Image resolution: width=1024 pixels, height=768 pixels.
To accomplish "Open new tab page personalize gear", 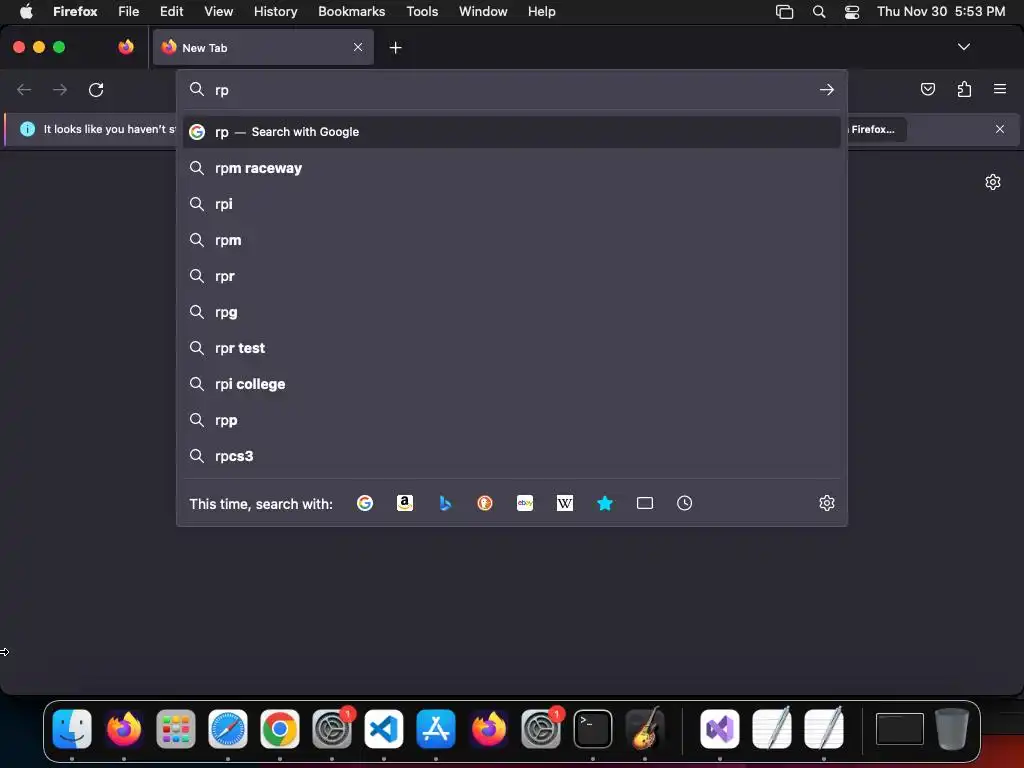I will pos(993,182).
